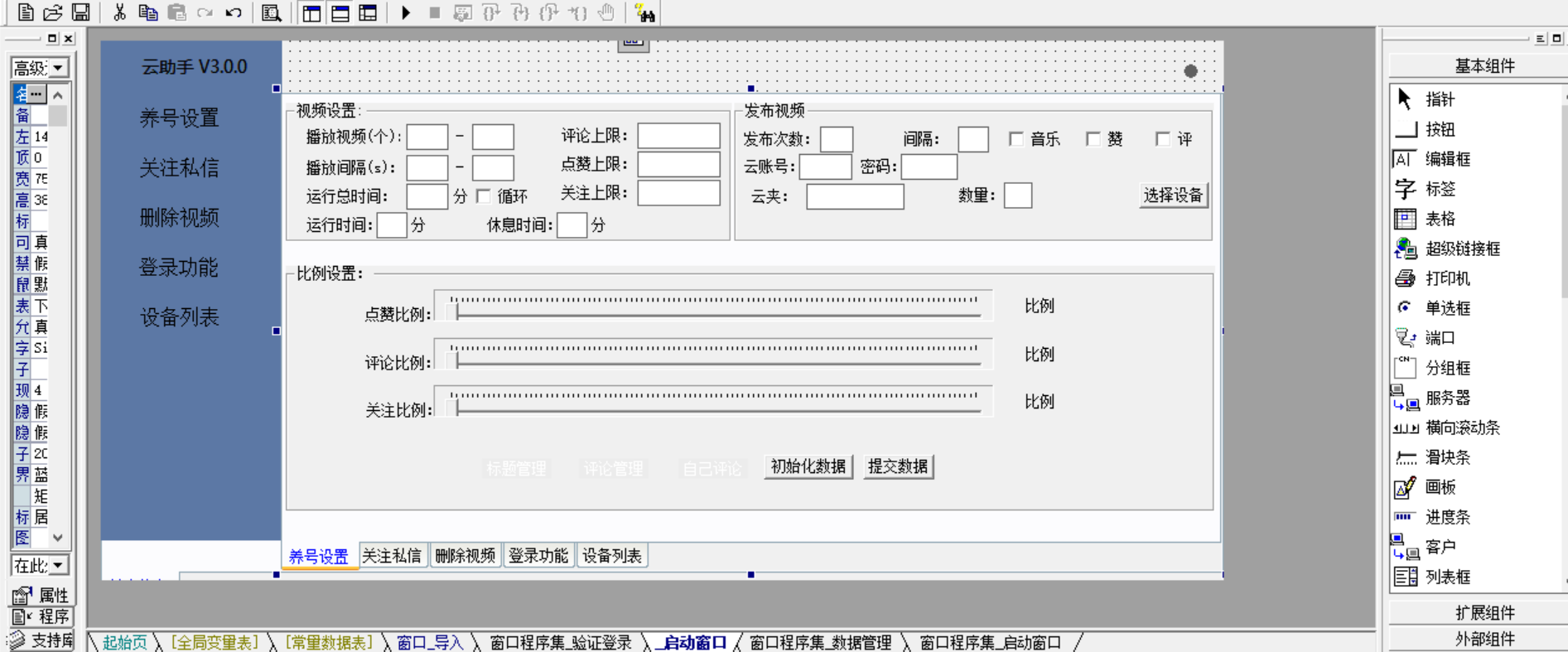Click 关注私信 in blue sidebar
Image resolution: width=1568 pixels, height=652 pixels.
179,168
